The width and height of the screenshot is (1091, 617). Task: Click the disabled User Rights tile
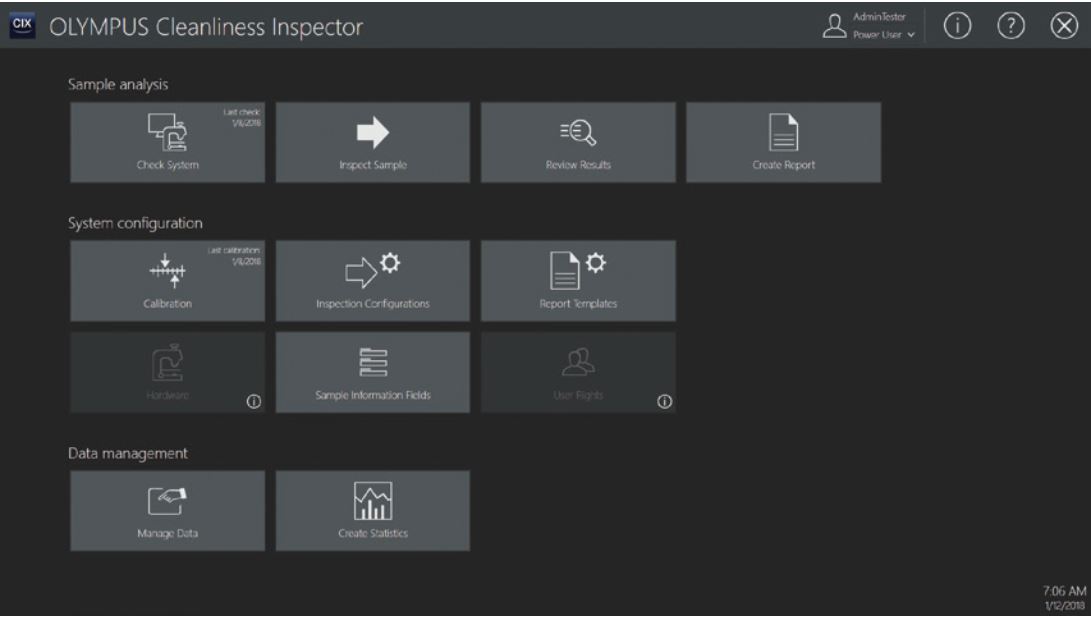coord(578,372)
